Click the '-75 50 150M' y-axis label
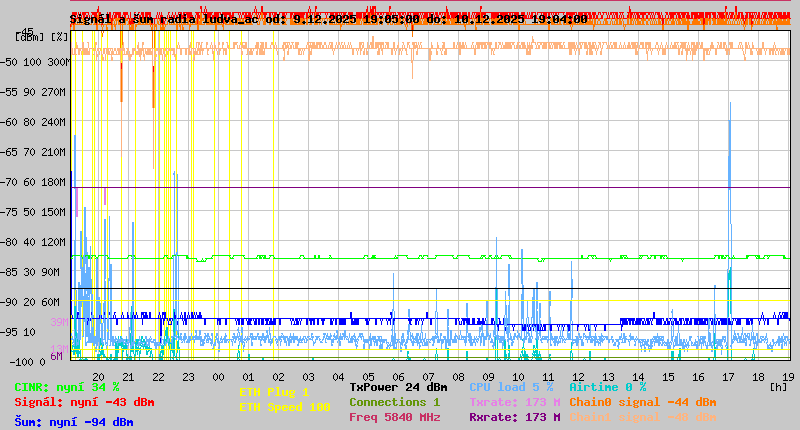800x430 pixels. (33, 212)
